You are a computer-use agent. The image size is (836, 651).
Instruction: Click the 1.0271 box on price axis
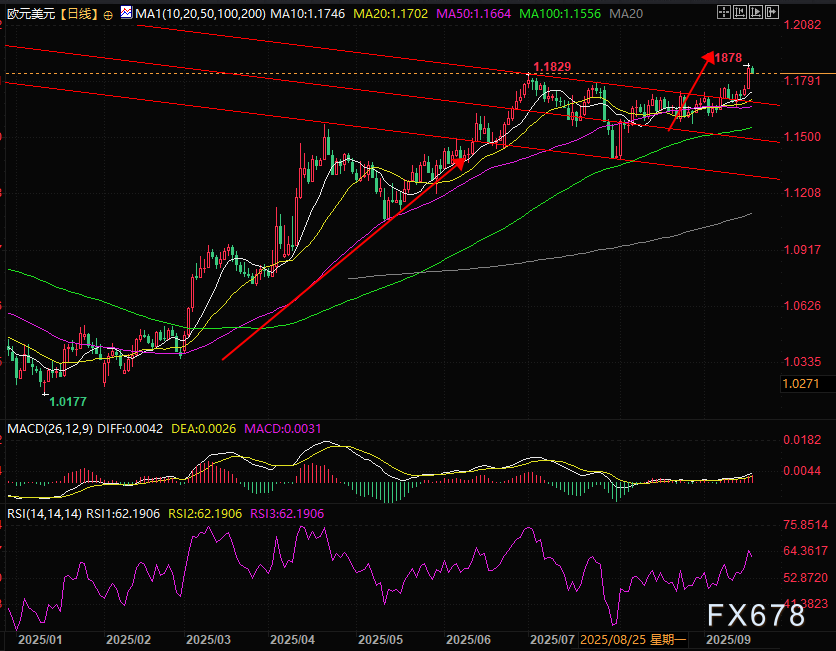(x=800, y=383)
